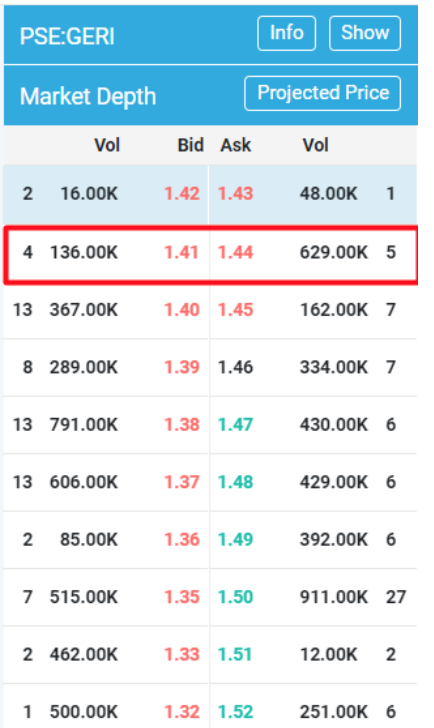434x728 pixels.
Task: Pick the 1.44 ask price
Action: (x=236, y=253)
